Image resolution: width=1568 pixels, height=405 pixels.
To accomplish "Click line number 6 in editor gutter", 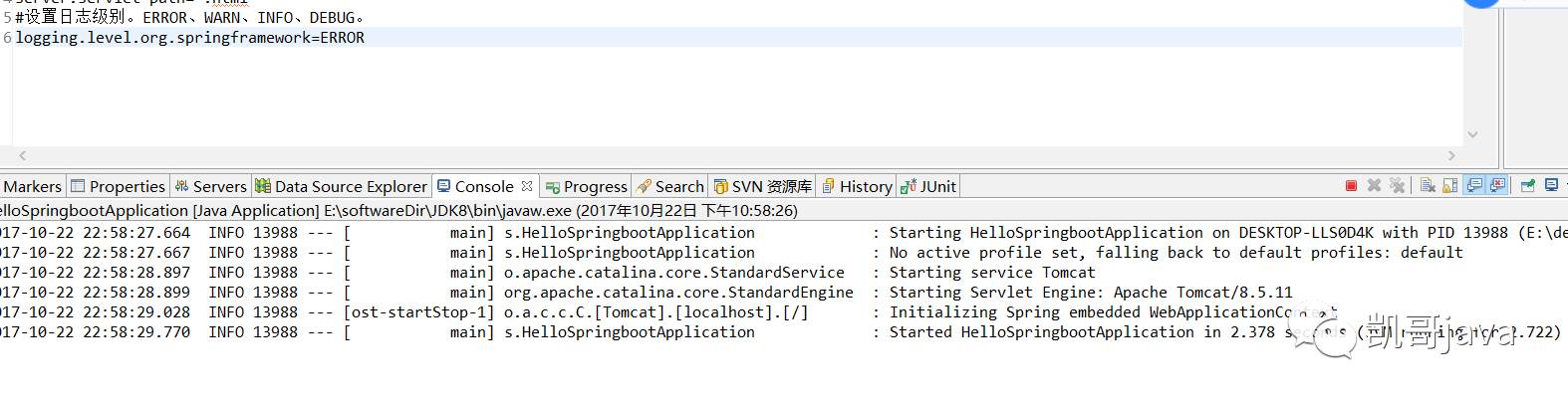I will pos(7,37).
